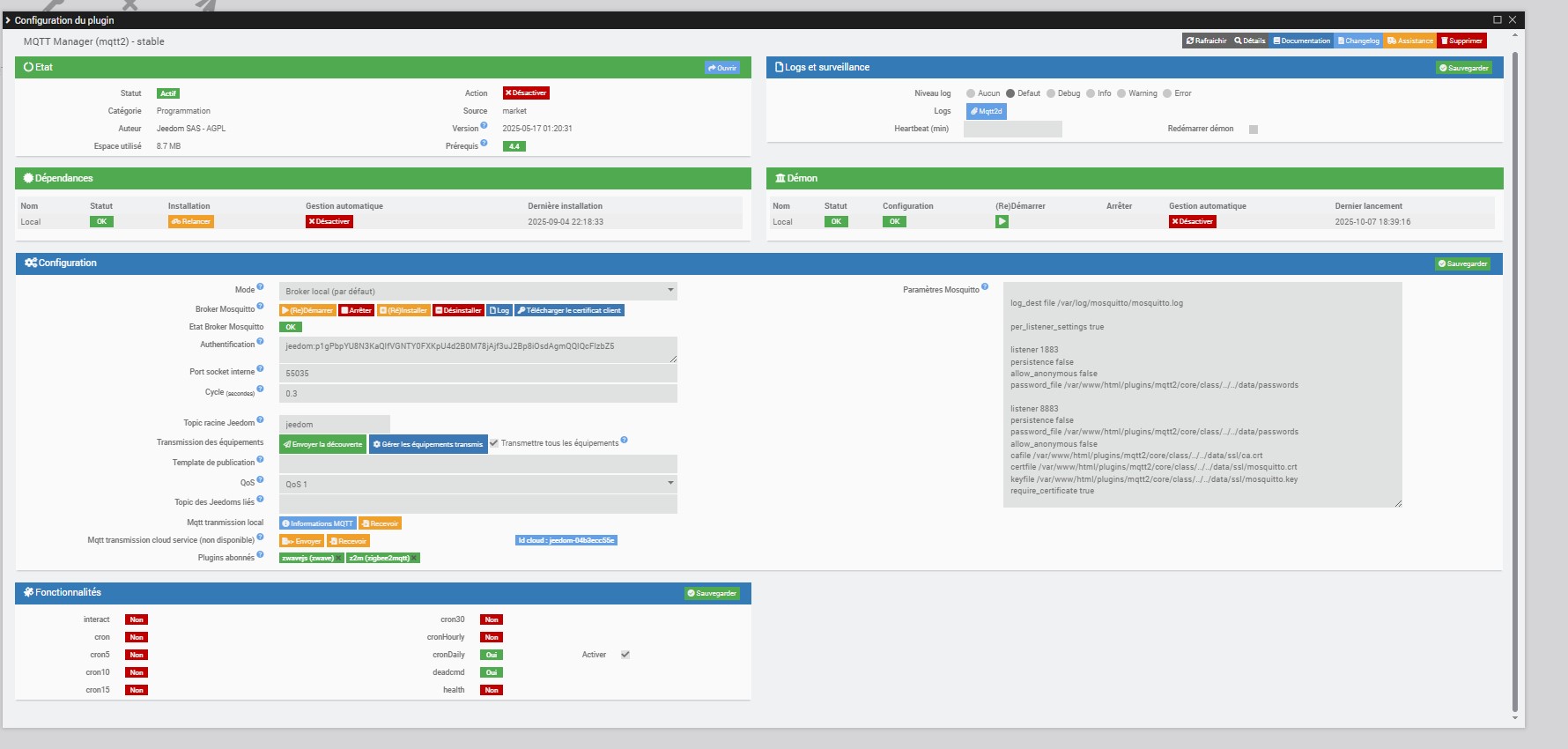Open plugin Détails with the magnifier button

click(x=1250, y=41)
